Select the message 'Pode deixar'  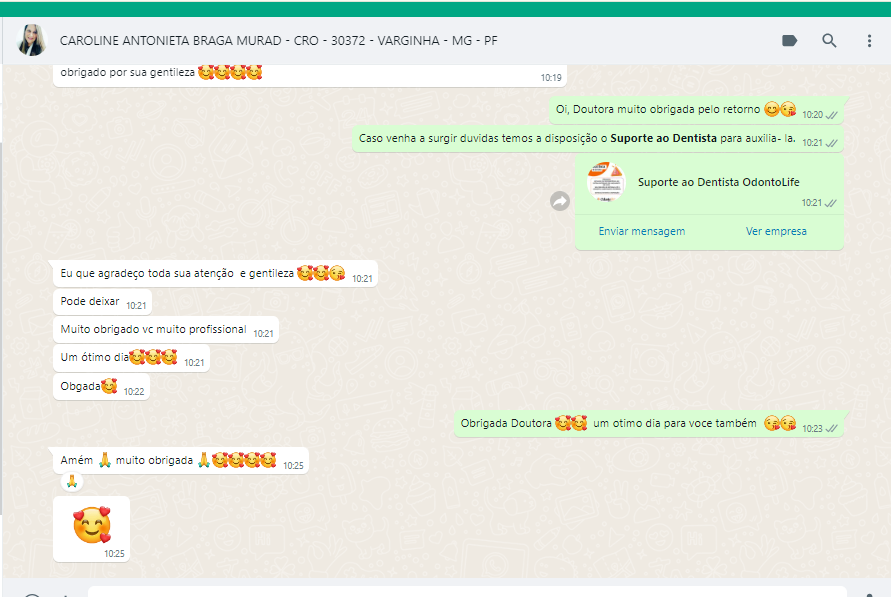coord(102,302)
